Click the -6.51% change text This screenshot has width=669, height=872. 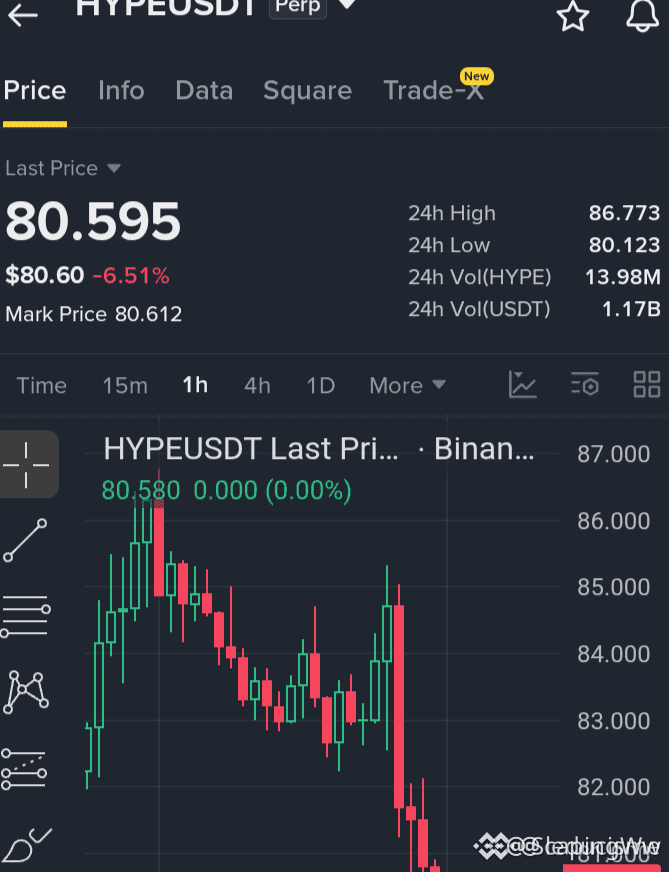click(x=131, y=275)
